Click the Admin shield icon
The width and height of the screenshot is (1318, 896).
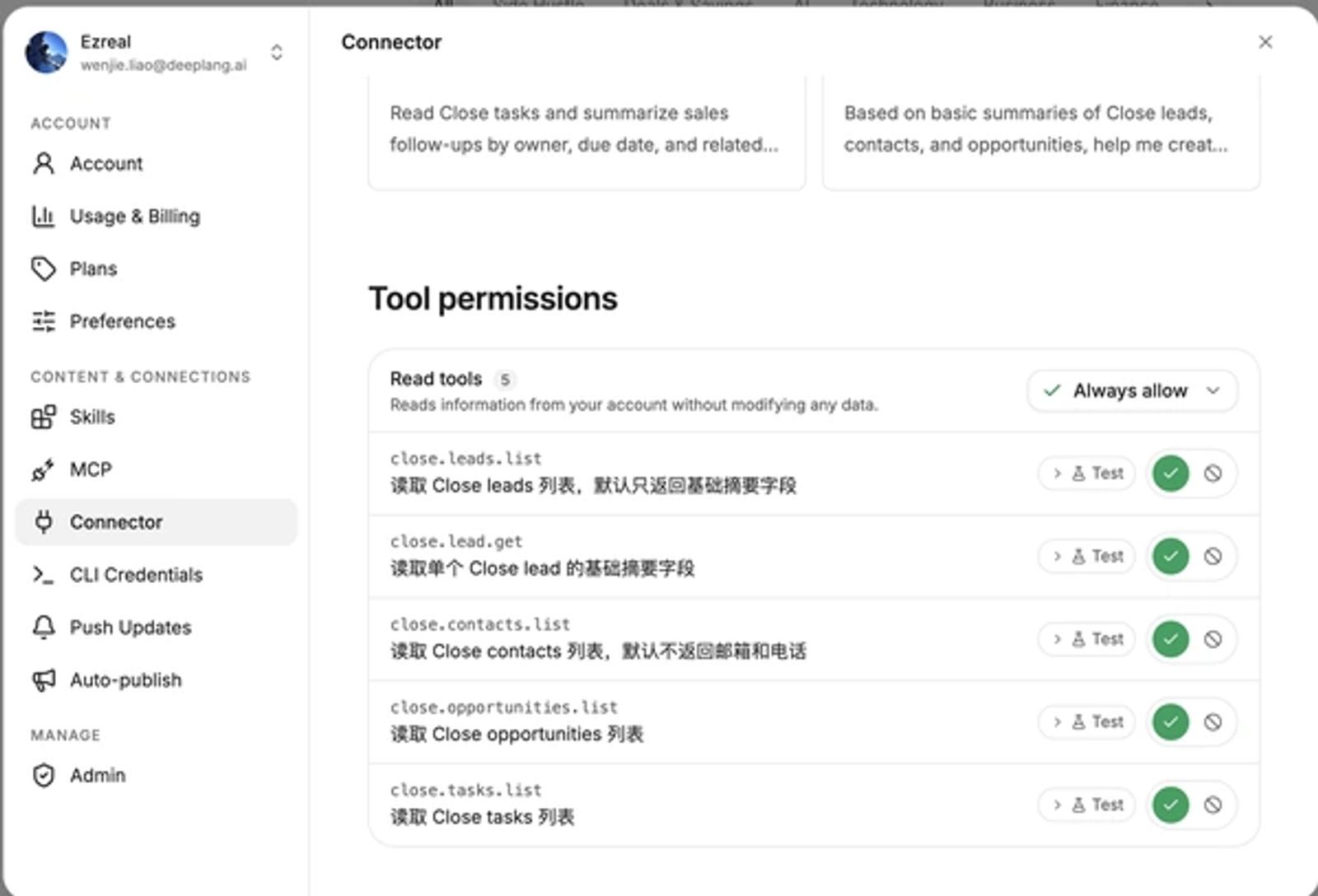44,775
